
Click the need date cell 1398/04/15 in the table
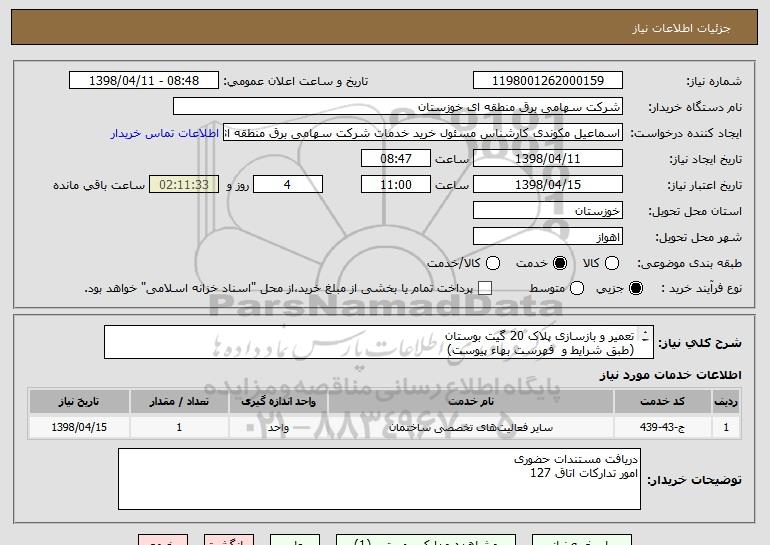(79, 427)
